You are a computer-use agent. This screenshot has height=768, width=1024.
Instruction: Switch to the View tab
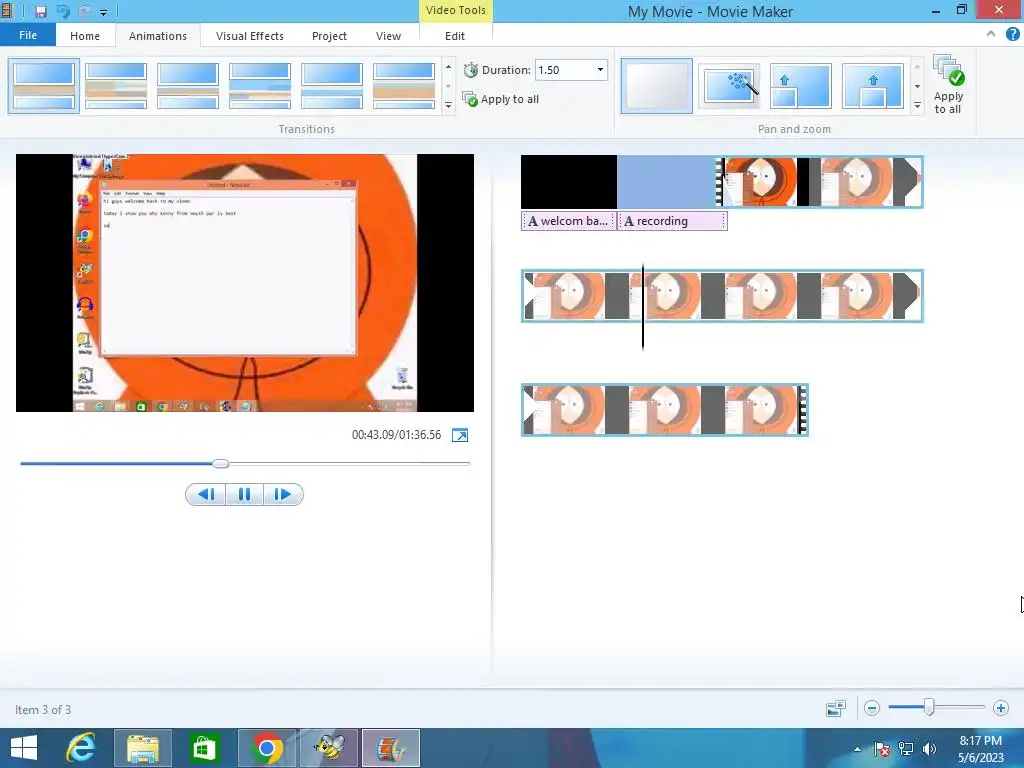click(x=388, y=36)
